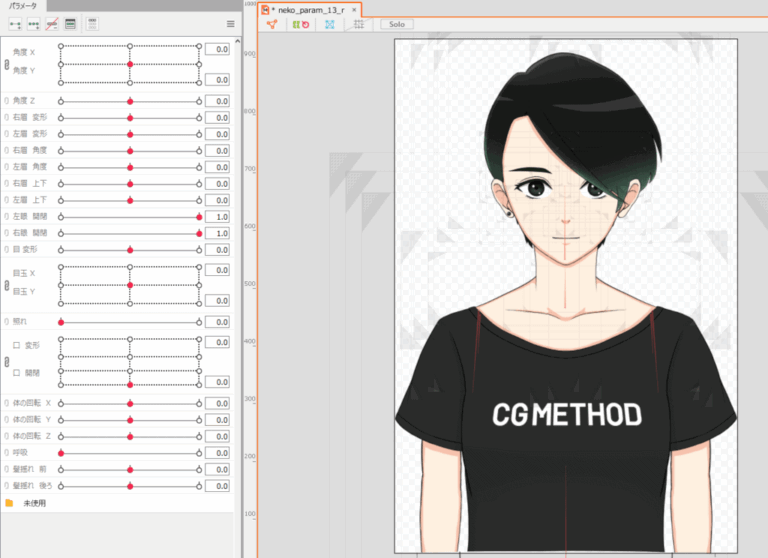
Task: Toggle the link icon for 目玉 X/Y
Action: click(x=7, y=285)
